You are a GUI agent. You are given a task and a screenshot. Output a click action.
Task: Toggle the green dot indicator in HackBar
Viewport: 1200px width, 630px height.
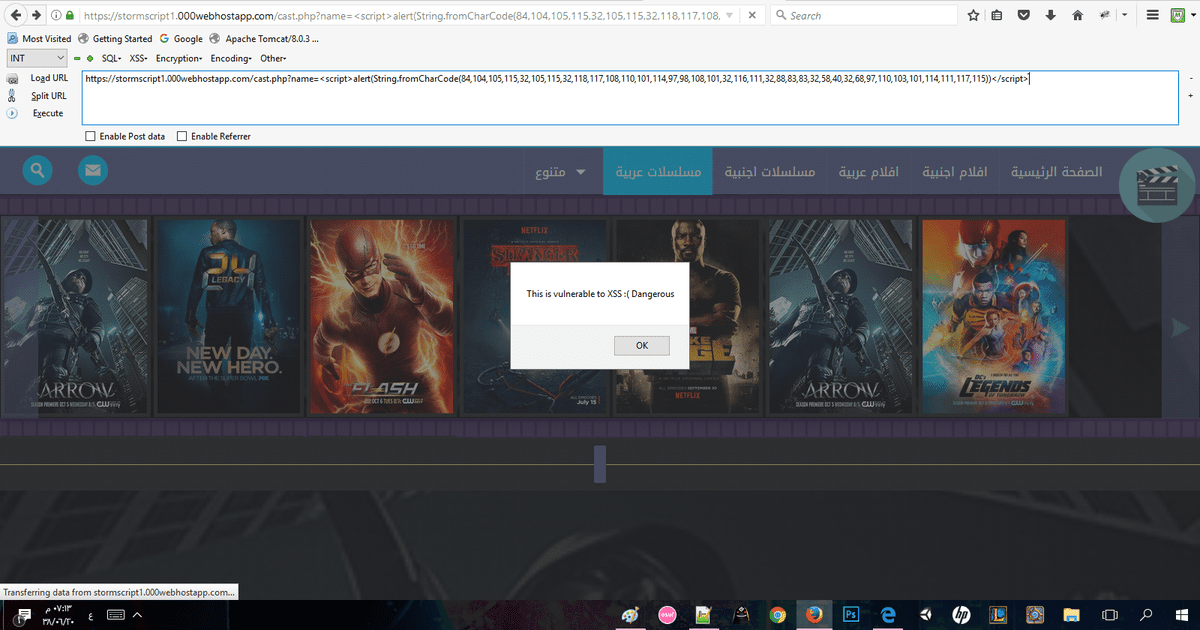(89, 58)
